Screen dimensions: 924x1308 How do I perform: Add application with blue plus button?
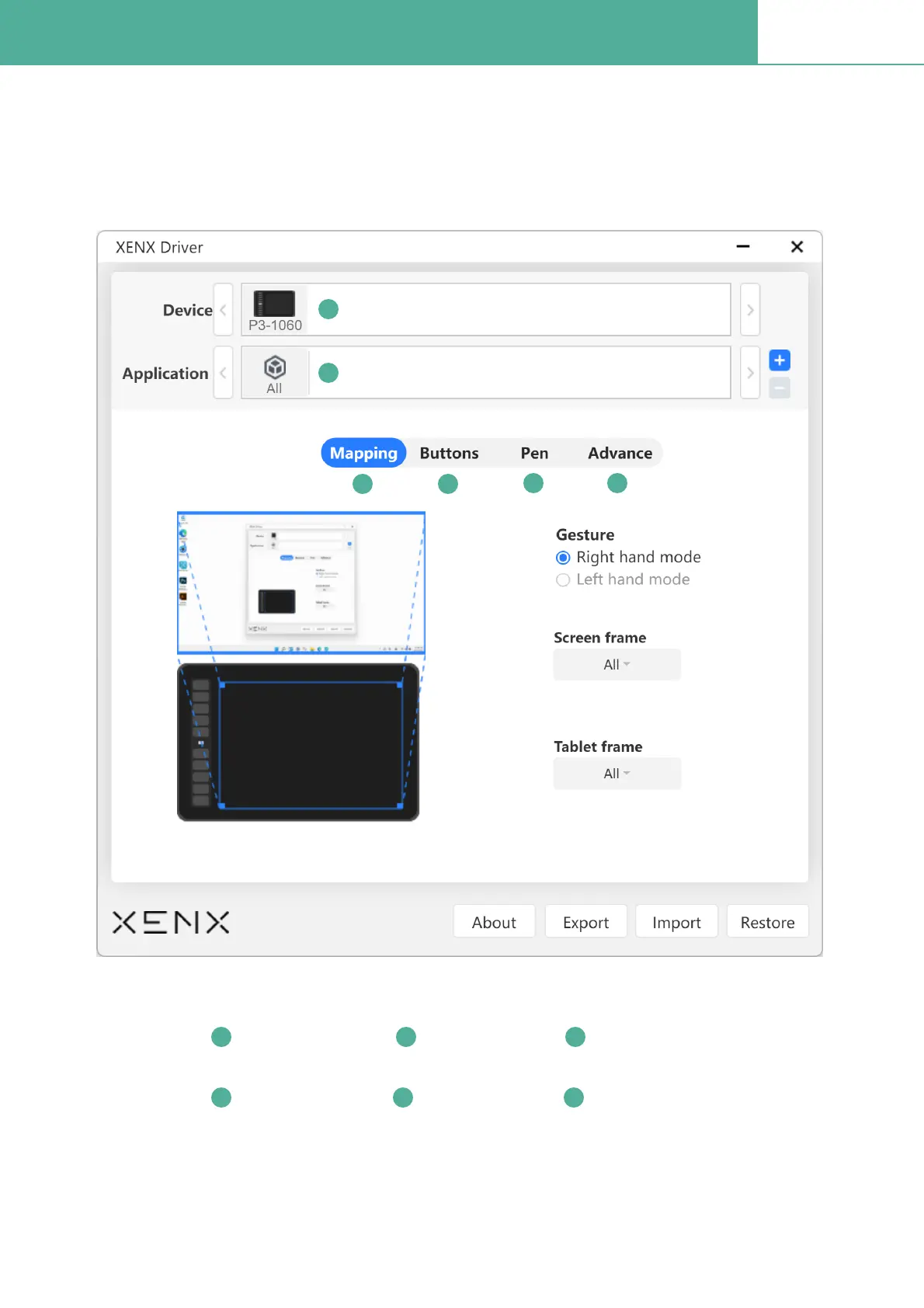point(780,360)
